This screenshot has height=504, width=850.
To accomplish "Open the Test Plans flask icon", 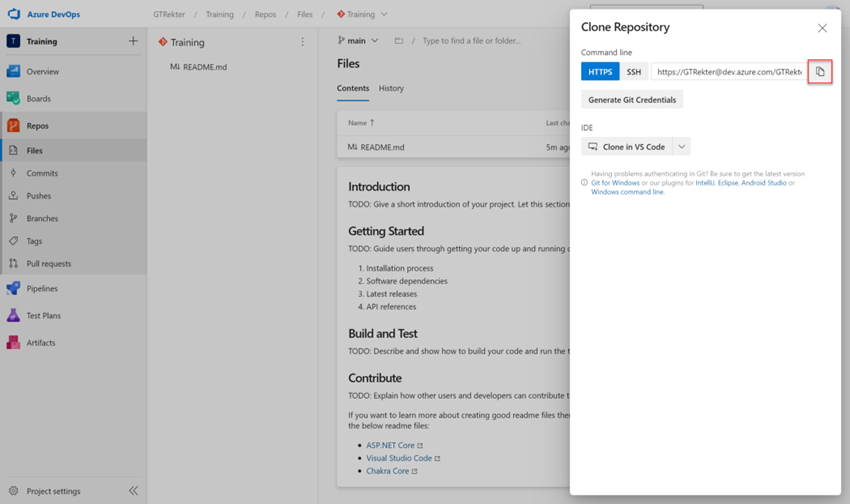I will point(14,315).
